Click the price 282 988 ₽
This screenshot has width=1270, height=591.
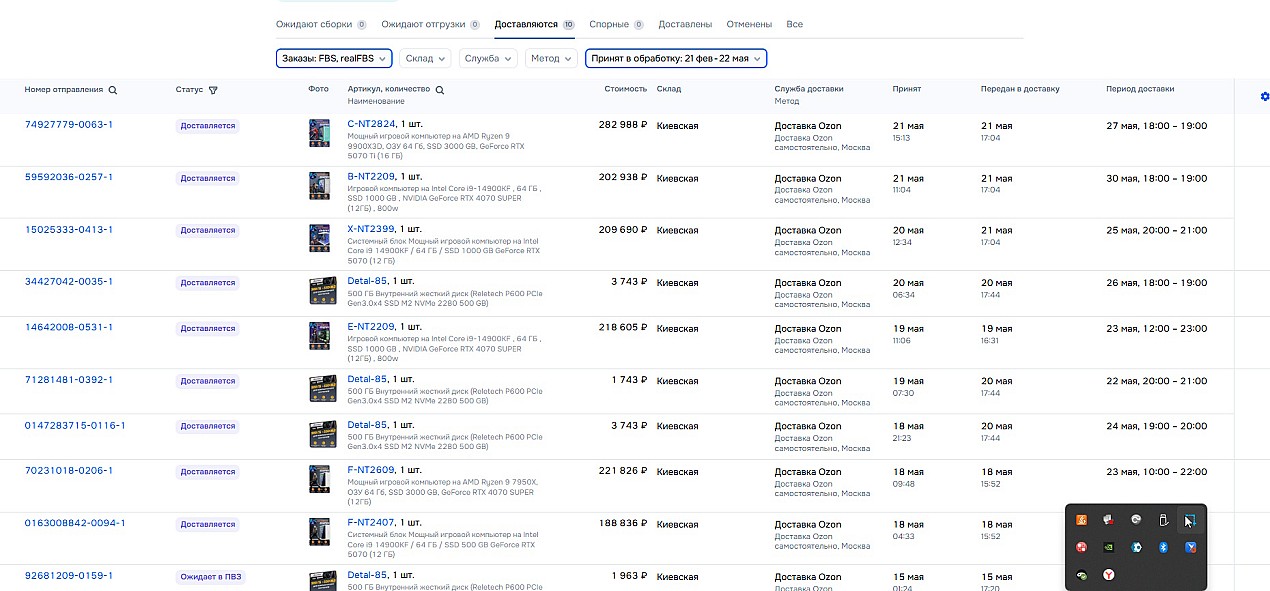tap(623, 125)
